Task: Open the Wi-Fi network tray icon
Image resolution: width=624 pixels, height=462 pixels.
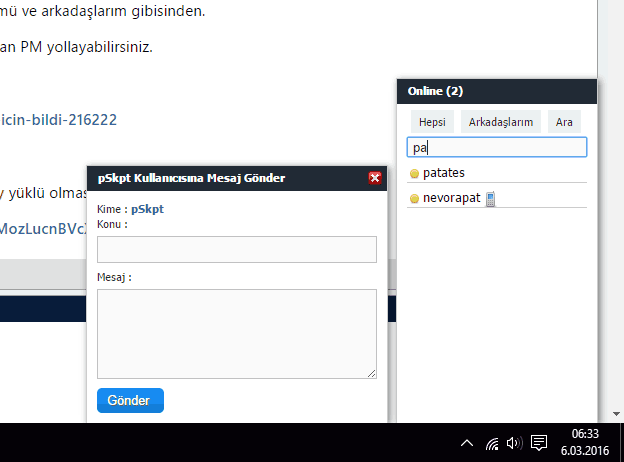Action: click(x=492, y=443)
